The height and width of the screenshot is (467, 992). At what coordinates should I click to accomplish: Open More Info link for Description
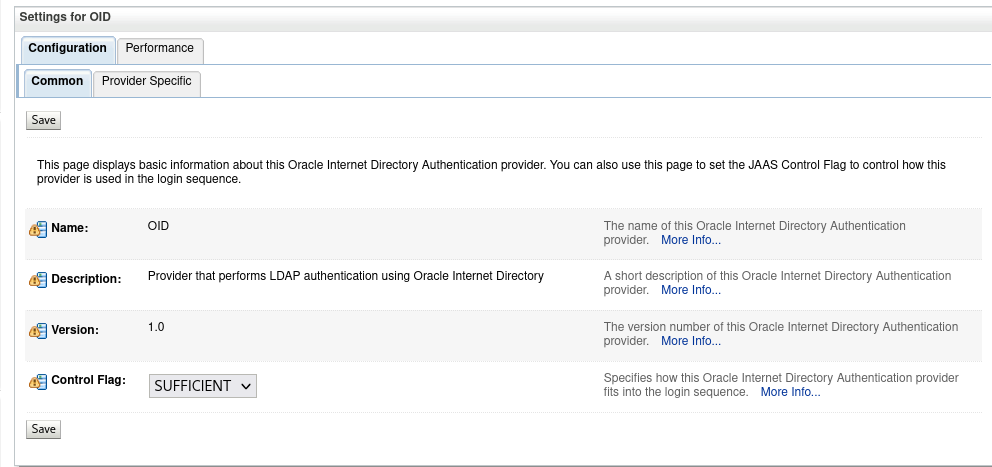(x=690, y=290)
